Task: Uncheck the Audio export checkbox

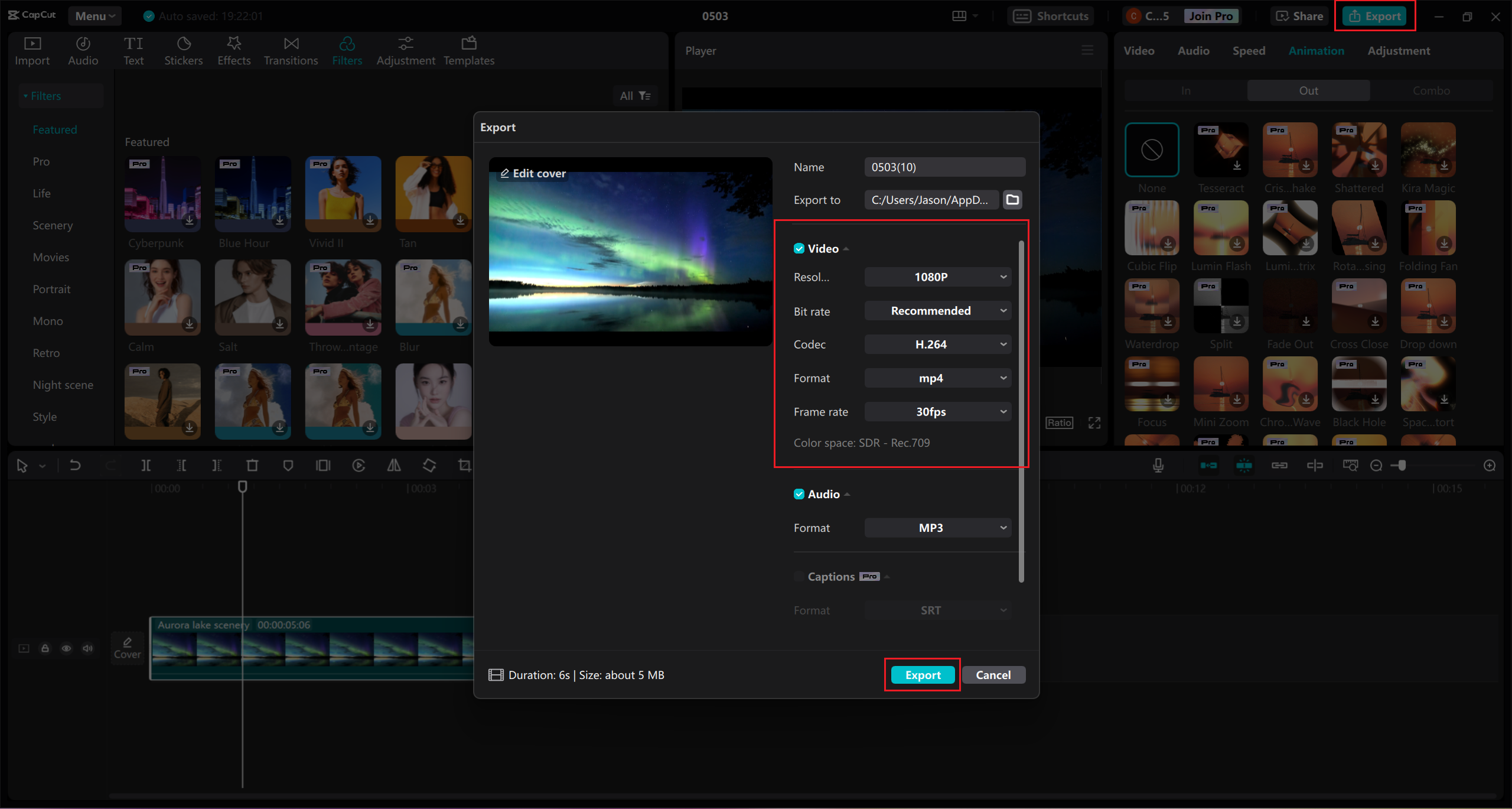Action: point(799,494)
